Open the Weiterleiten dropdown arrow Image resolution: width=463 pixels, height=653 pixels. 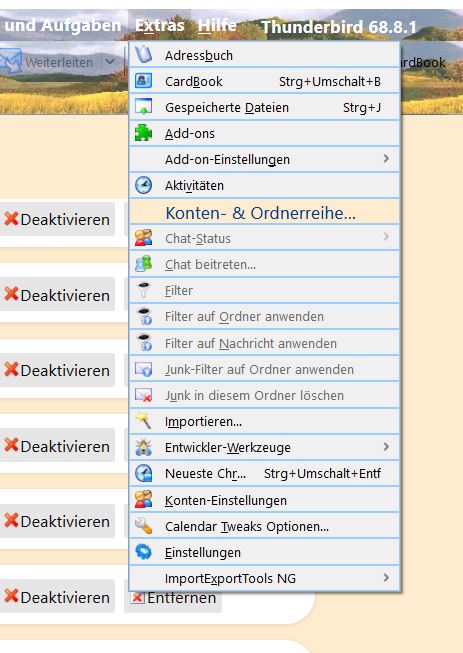(110, 62)
